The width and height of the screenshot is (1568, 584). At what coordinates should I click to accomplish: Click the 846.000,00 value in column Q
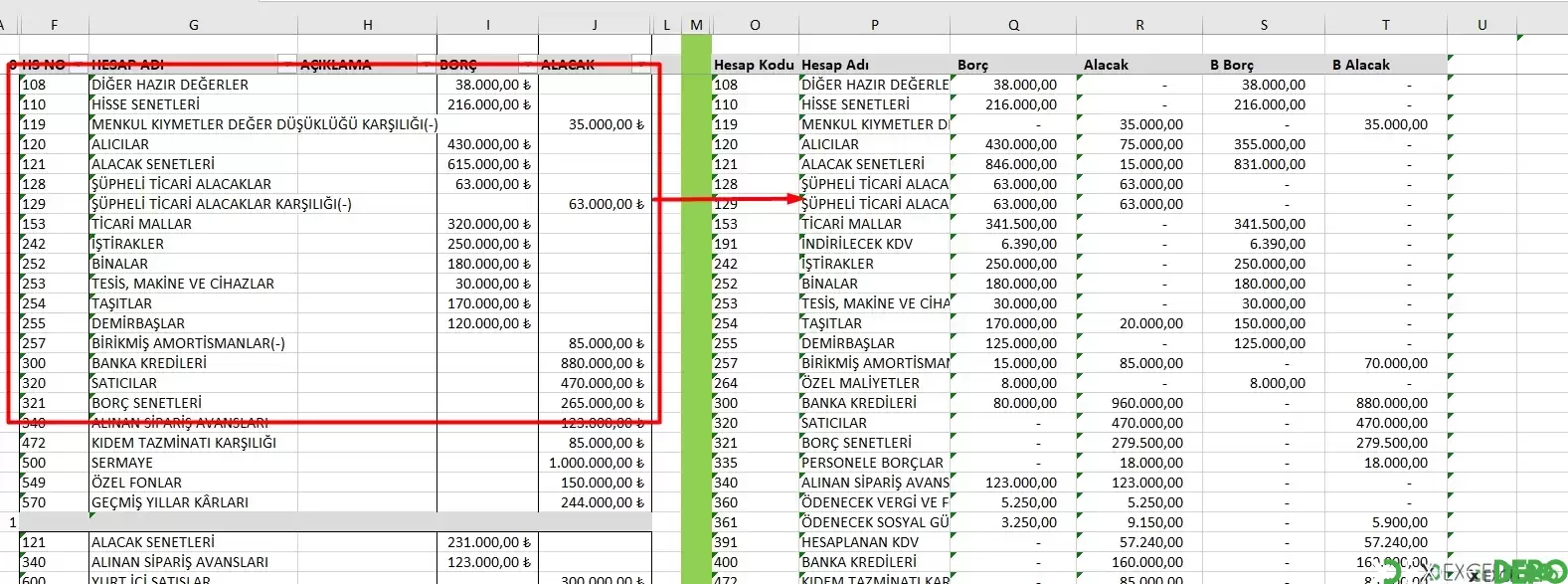[x=1013, y=164]
